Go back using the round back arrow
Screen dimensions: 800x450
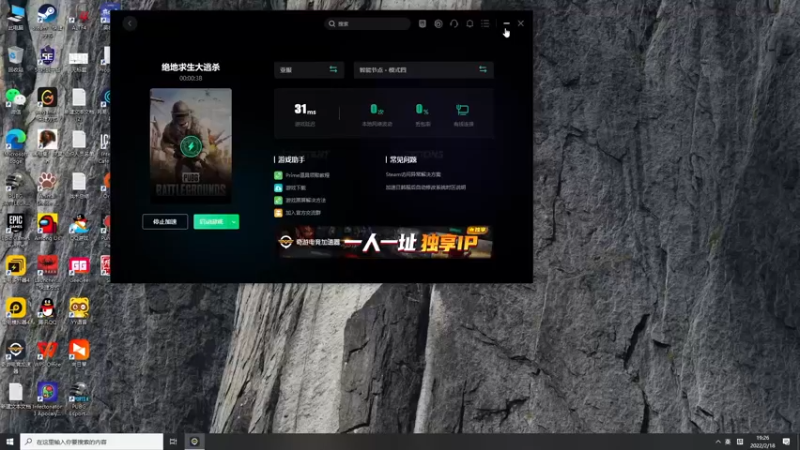point(130,23)
